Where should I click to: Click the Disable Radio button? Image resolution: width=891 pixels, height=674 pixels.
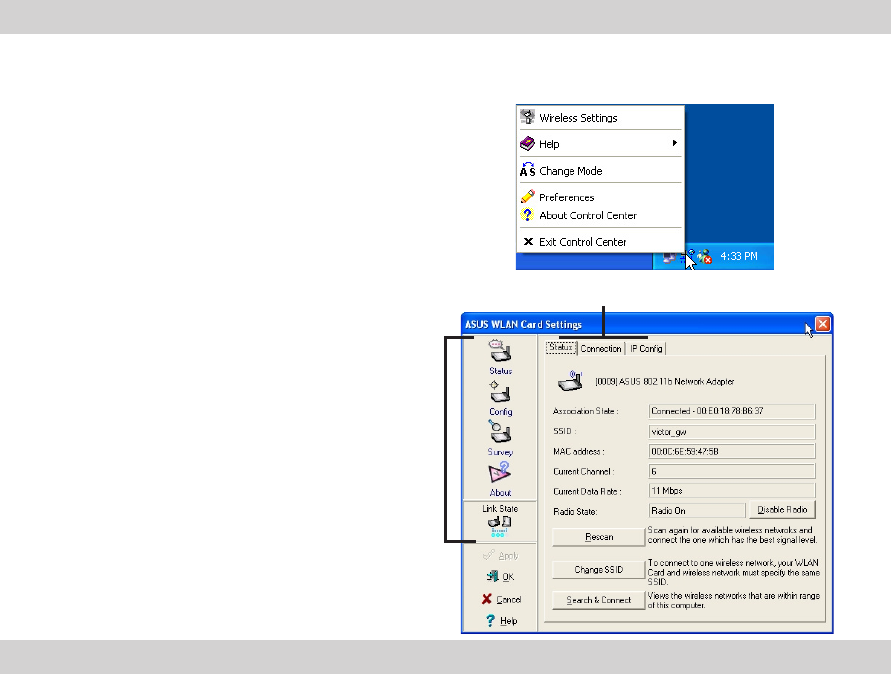(782, 510)
